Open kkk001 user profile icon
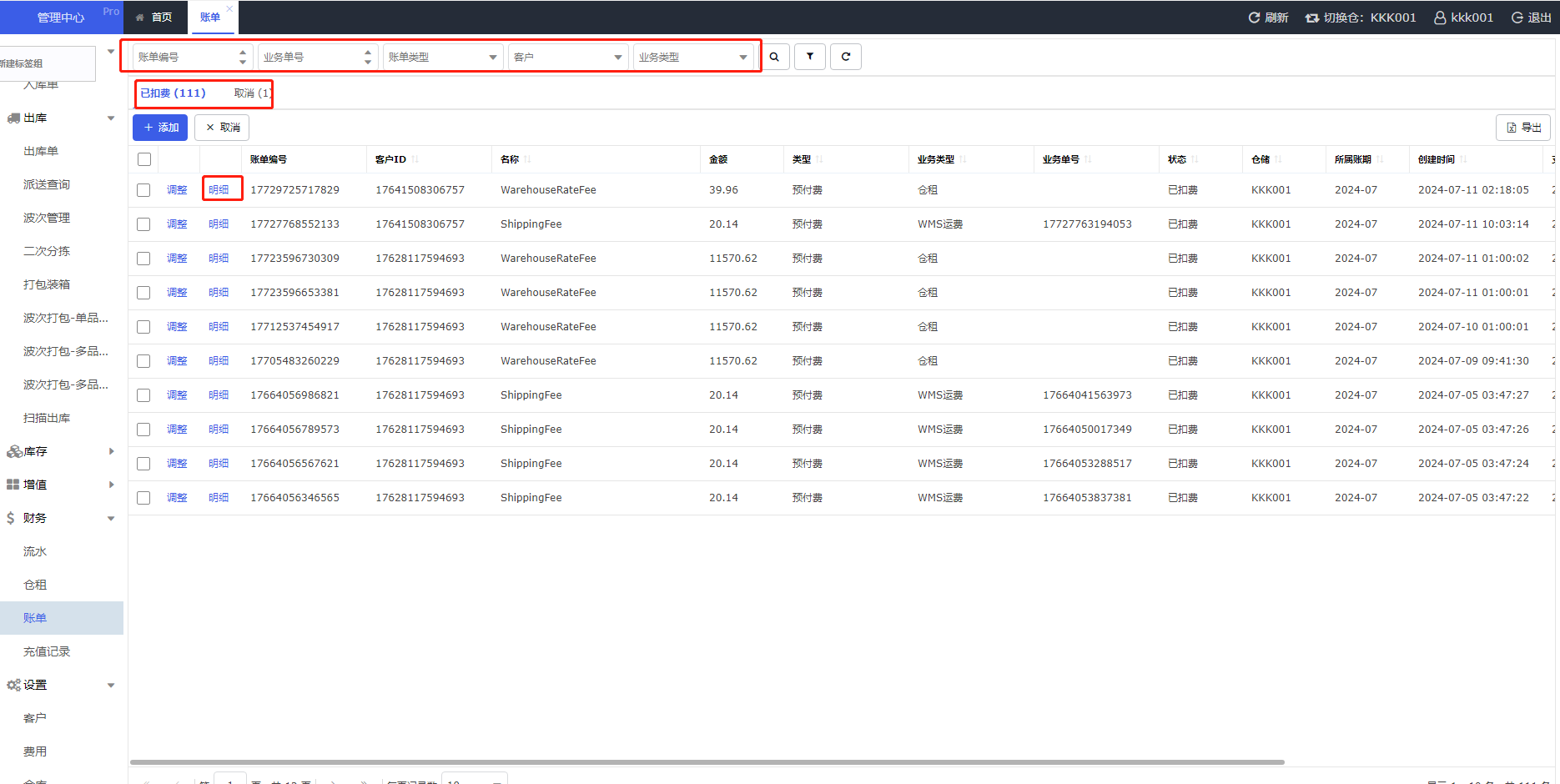Image resolution: width=1560 pixels, height=784 pixels. 1440,18
